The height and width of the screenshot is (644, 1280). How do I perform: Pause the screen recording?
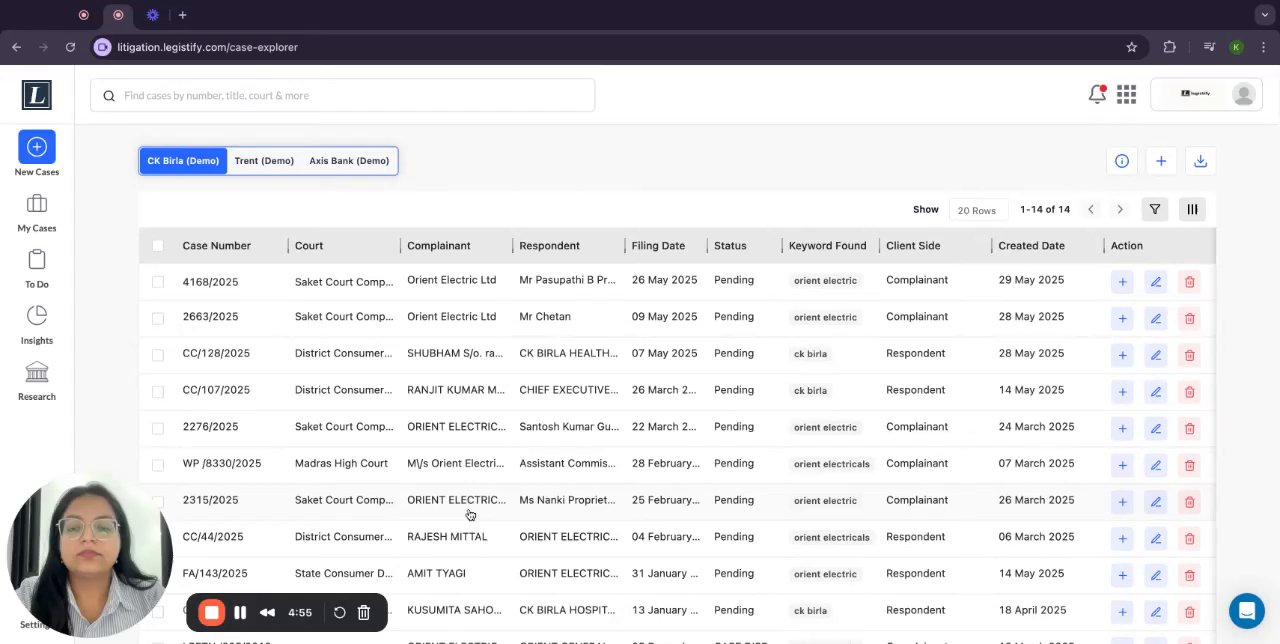[240, 613]
